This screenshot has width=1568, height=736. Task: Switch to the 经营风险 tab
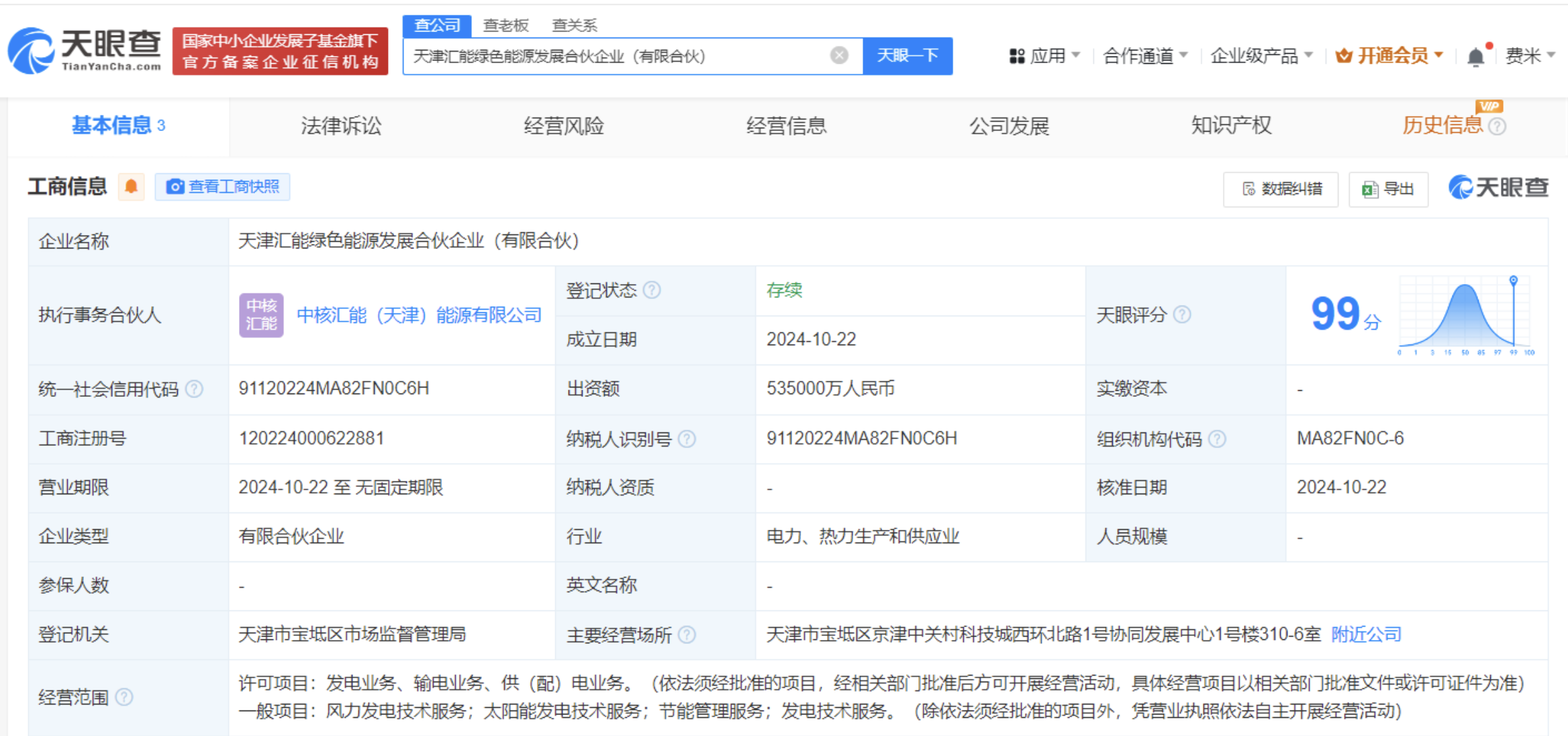tap(564, 126)
